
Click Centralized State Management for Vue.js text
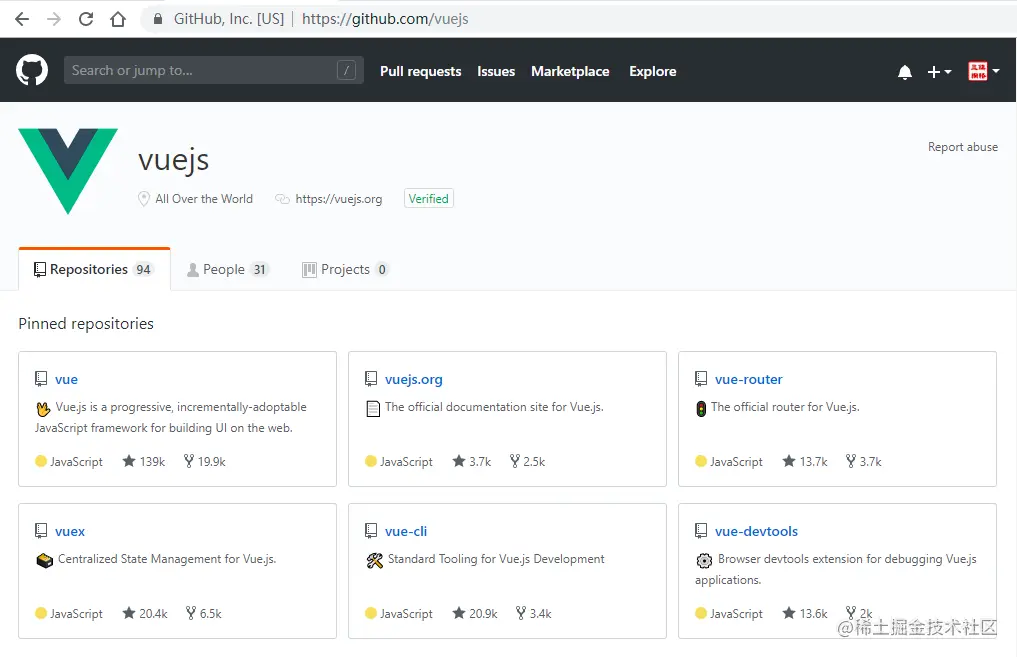click(167, 559)
